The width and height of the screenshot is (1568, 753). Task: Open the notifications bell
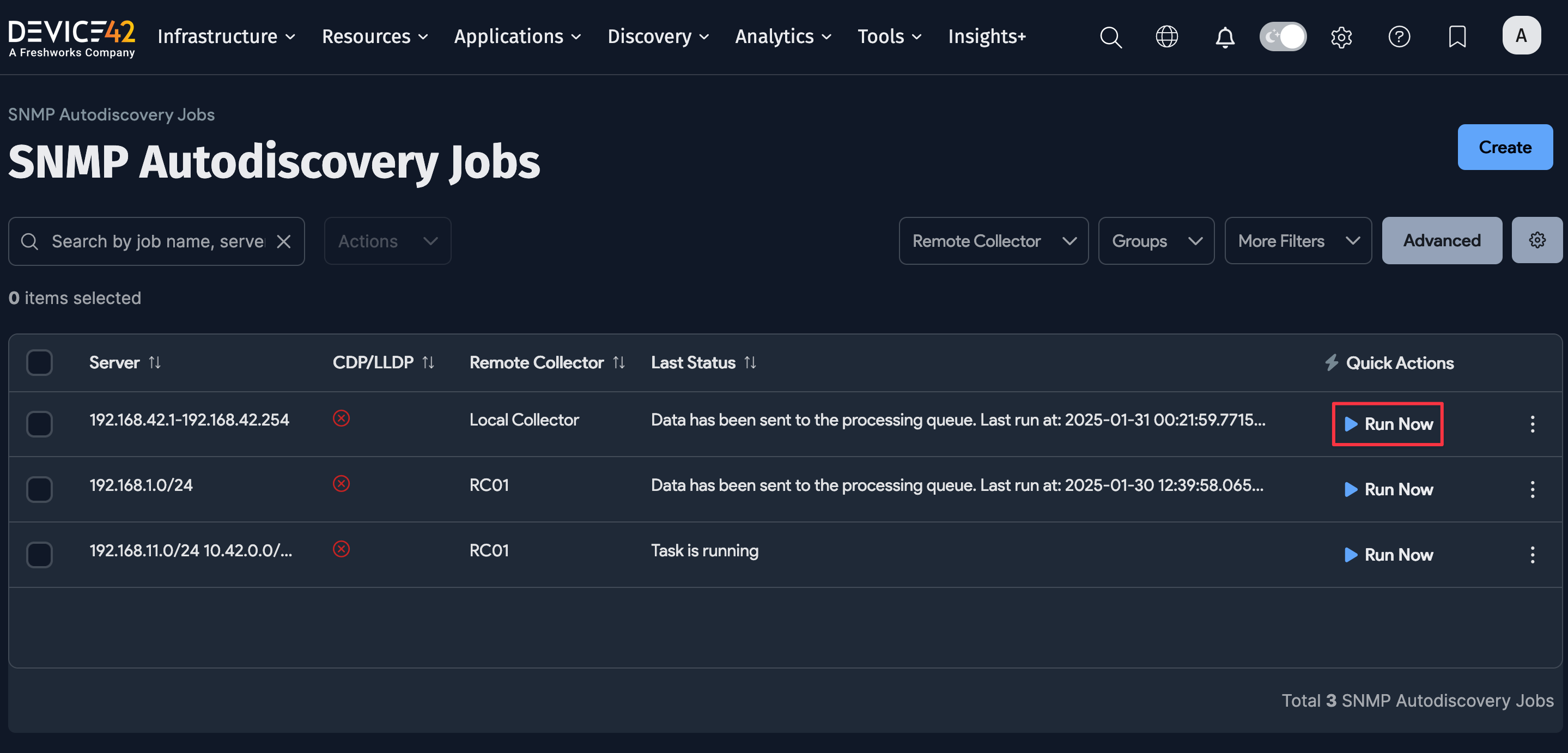click(x=1225, y=37)
